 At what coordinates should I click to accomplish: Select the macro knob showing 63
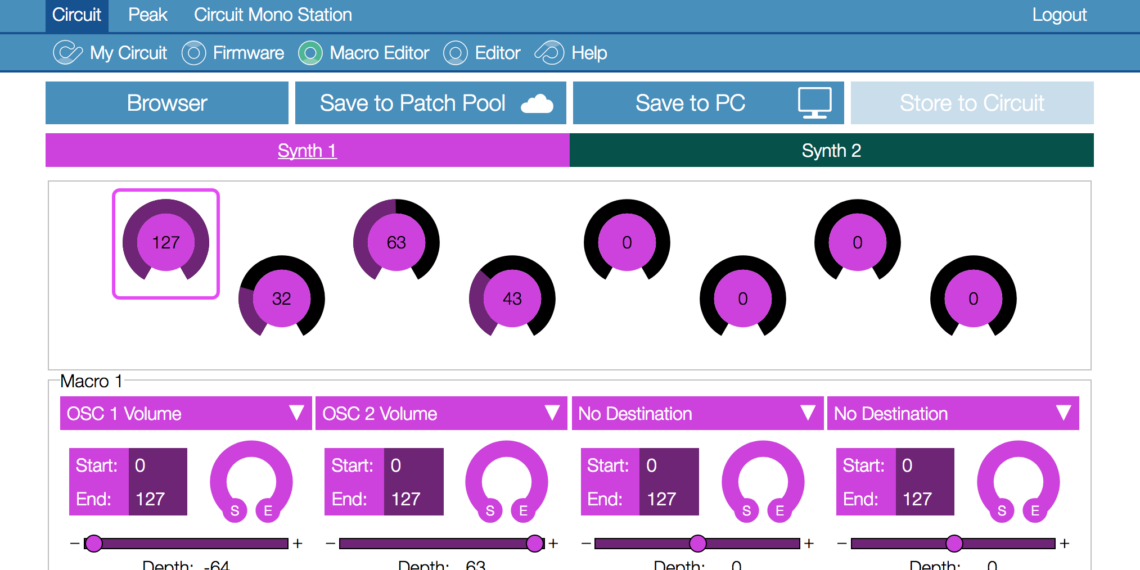click(x=396, y=242)
